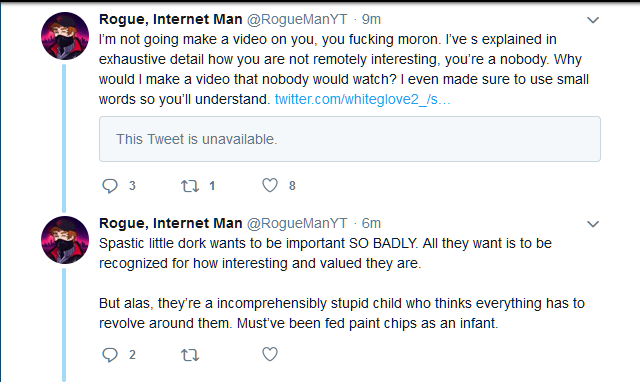The width and height of the screenshot is (640, 382).
Task: Open the @RogueManYT handle on the 9m tweet
Action: point(297,19)
